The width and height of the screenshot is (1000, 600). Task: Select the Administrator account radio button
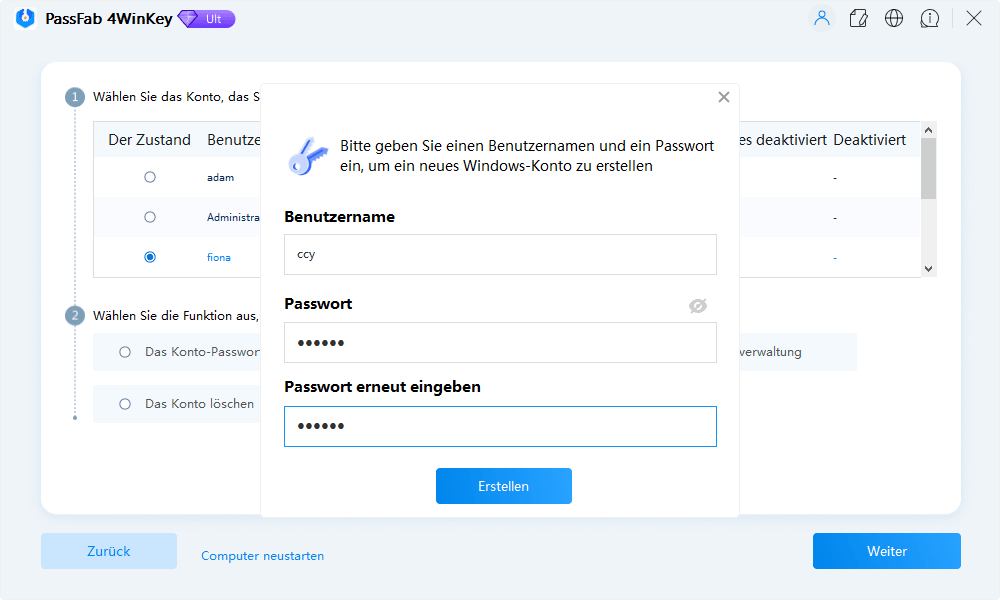(150, 217)
